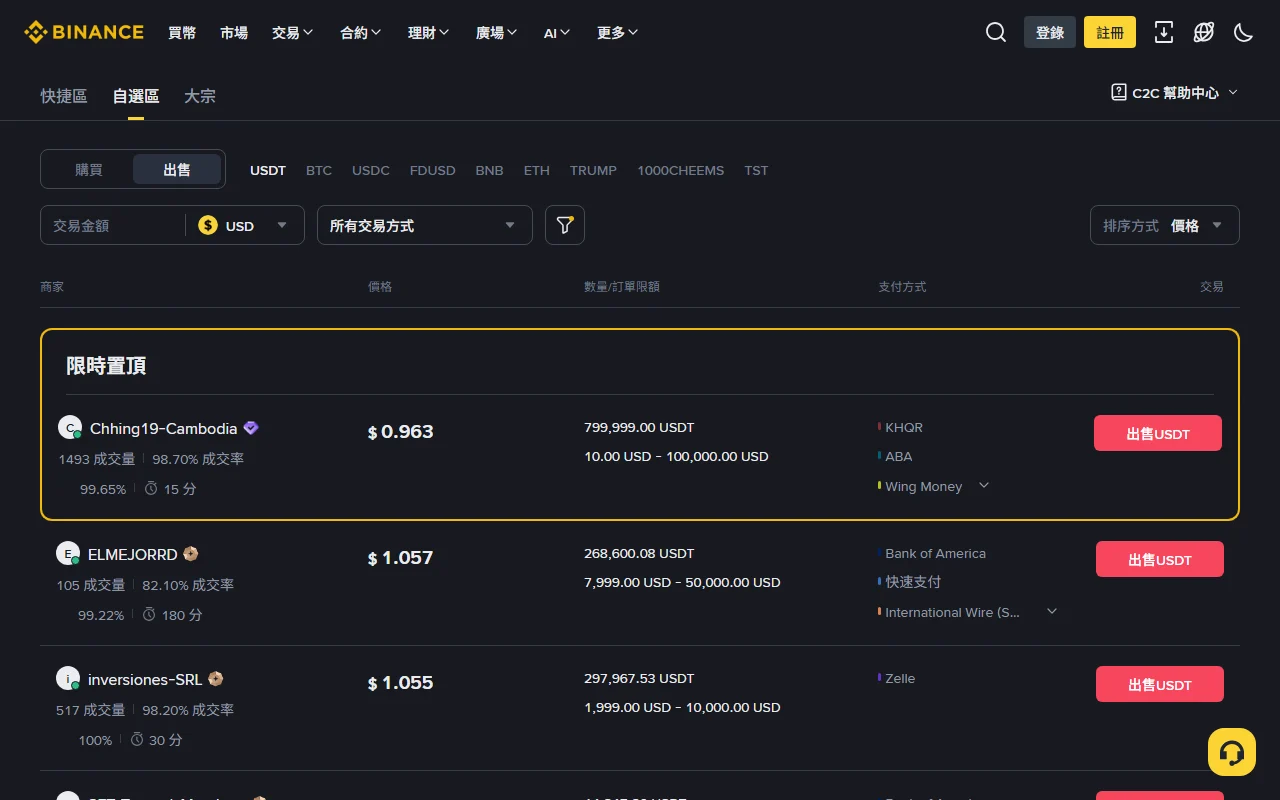
Task: Click the Wing Money payment method
Action: click(x=923, y=486)
